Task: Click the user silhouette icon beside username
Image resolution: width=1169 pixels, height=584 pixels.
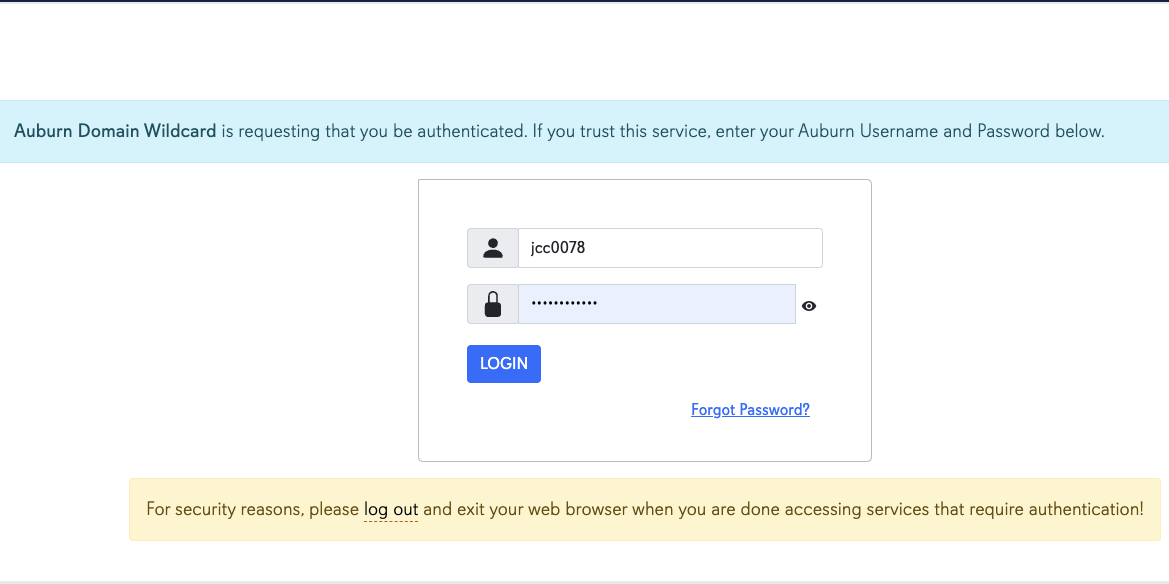Action: click(493, 248)
